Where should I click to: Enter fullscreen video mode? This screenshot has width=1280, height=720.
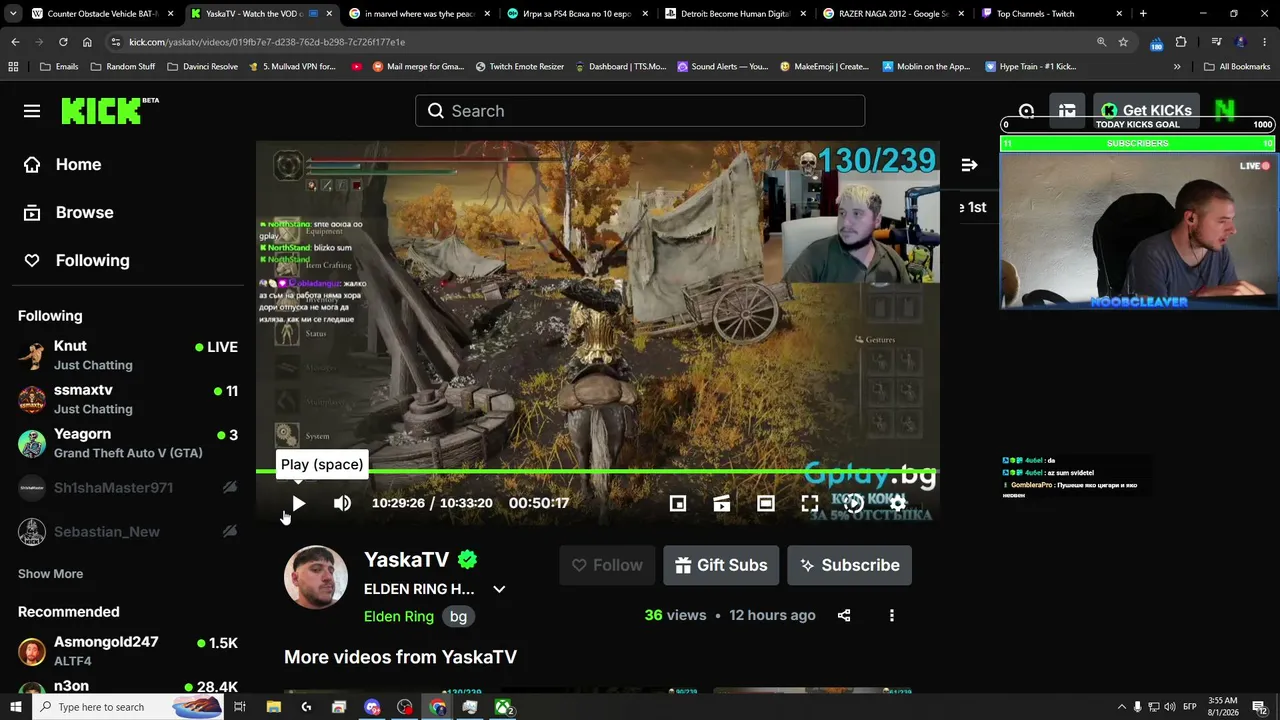[810, 503]
